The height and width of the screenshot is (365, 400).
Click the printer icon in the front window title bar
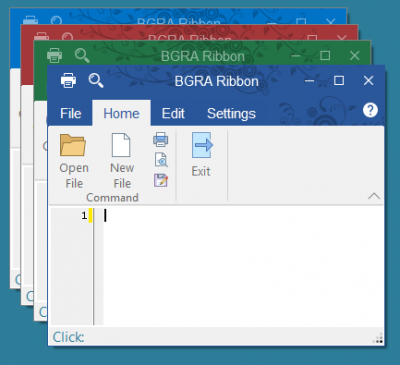(x=68, y=80)
